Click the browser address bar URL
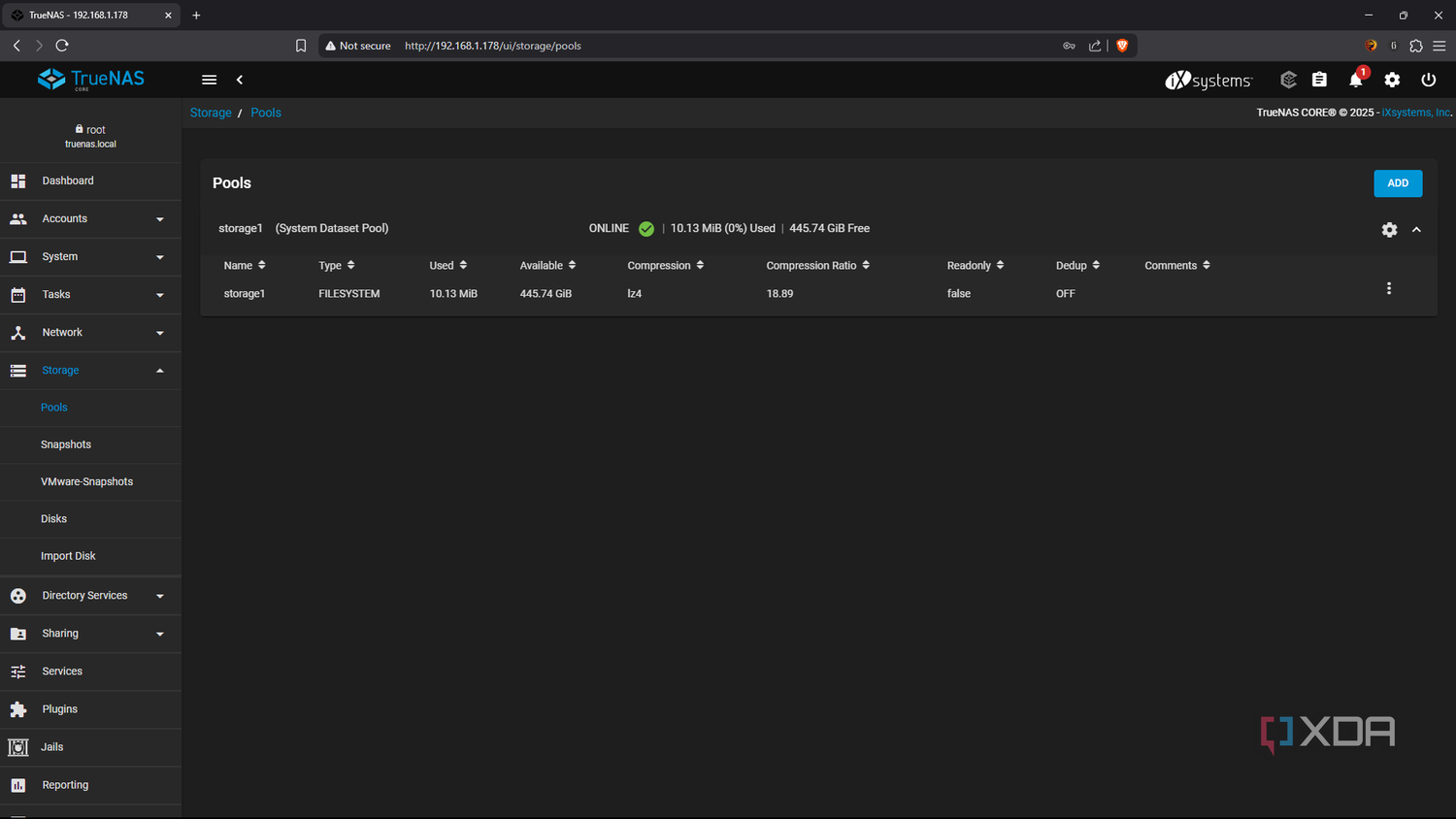This screenshot has width=1456, height=819. coord(493,46)
